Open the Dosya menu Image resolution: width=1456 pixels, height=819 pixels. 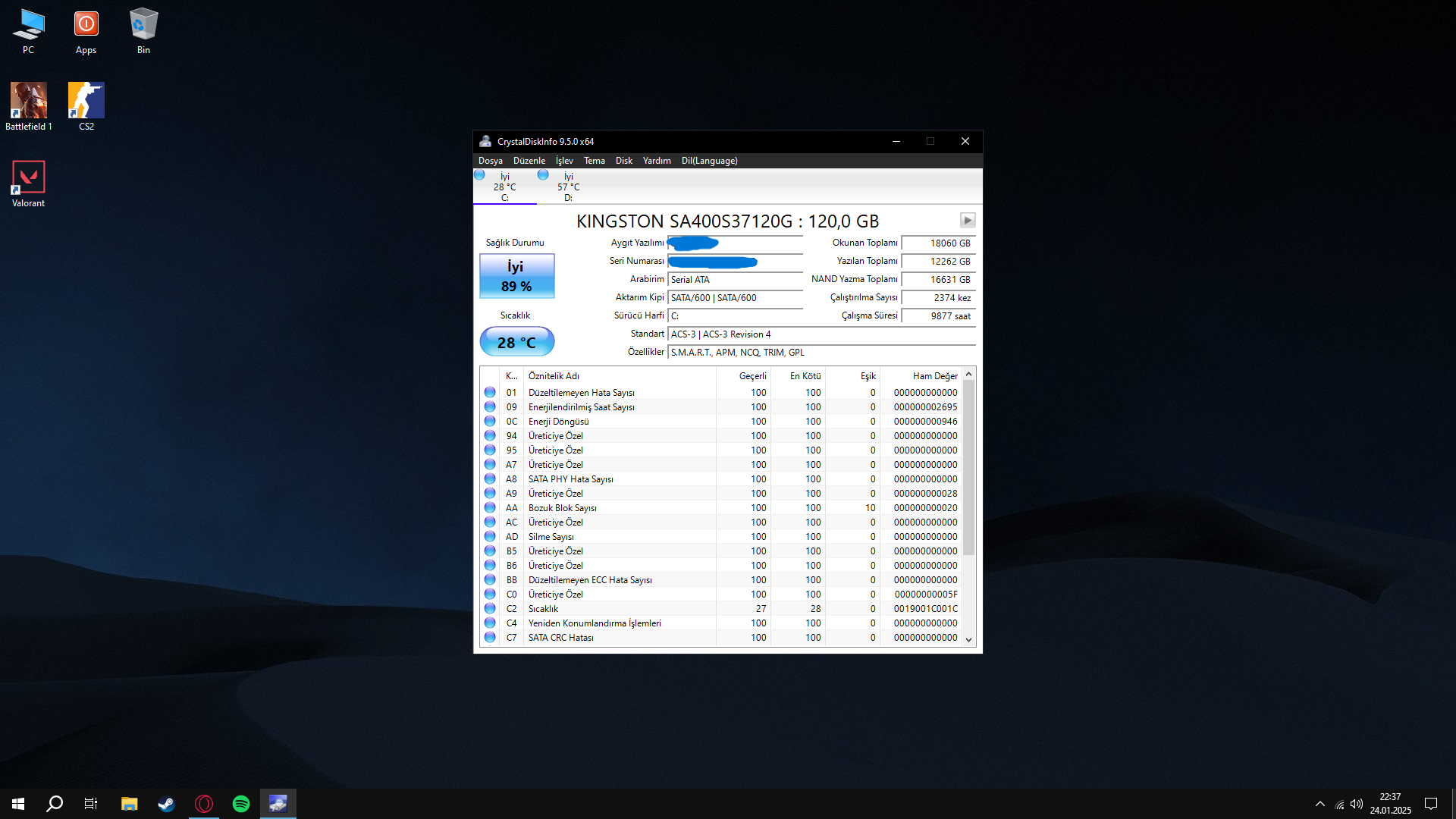pyautogui.click(x=490, y=161)
